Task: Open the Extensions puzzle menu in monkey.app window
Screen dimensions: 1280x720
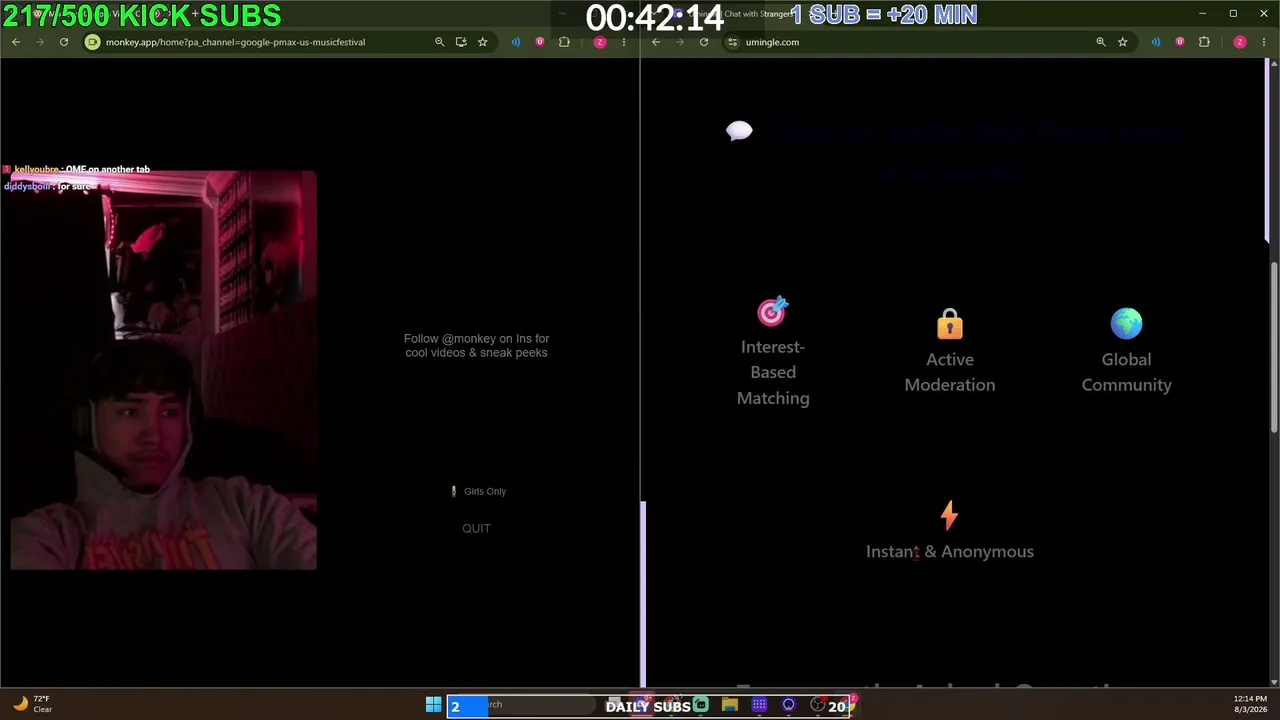Action: pyautogui.click(x=564, y=42)
